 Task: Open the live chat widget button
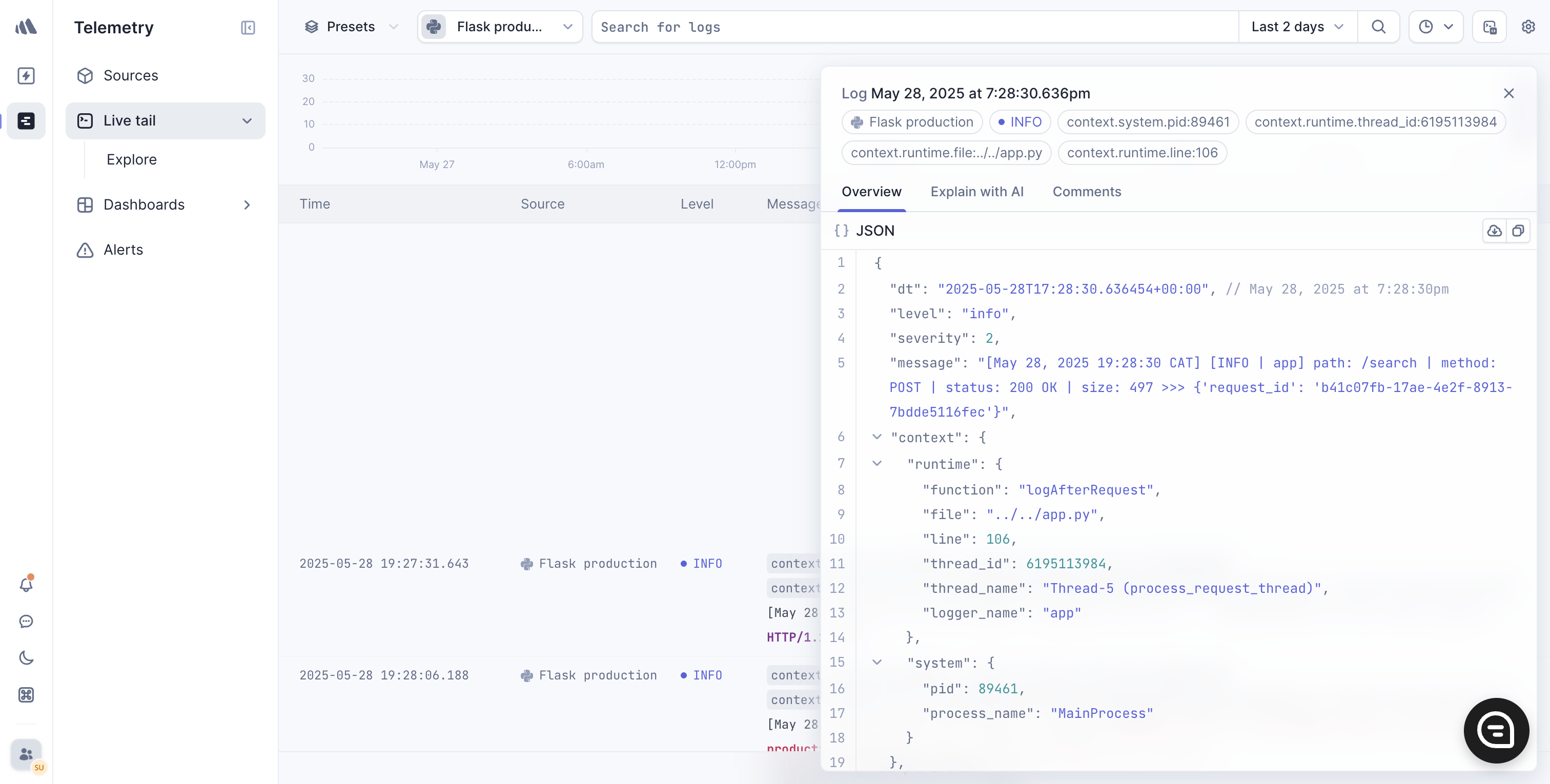click(1496, 730)
